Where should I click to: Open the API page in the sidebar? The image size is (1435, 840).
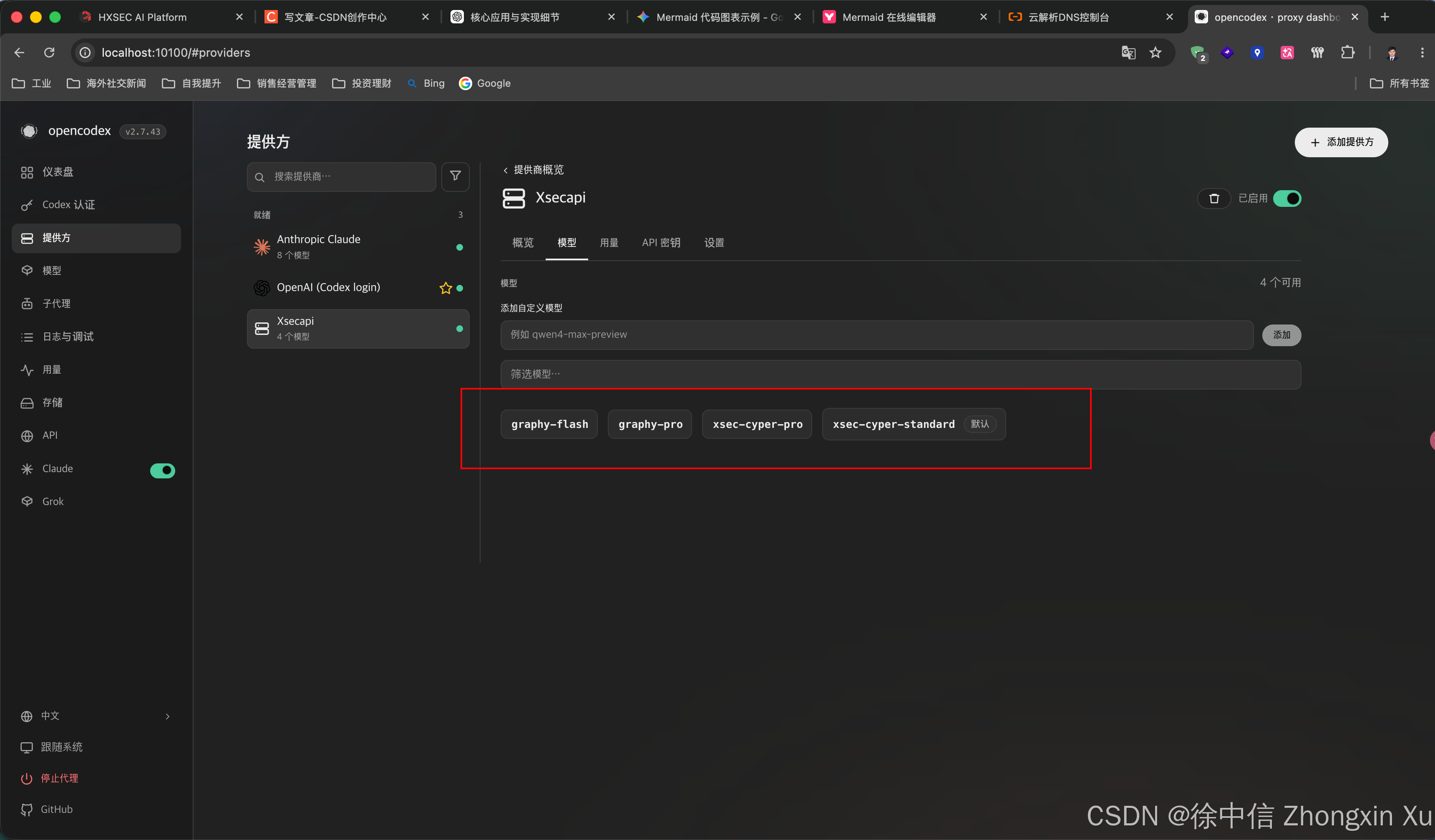tap(96, 436)
